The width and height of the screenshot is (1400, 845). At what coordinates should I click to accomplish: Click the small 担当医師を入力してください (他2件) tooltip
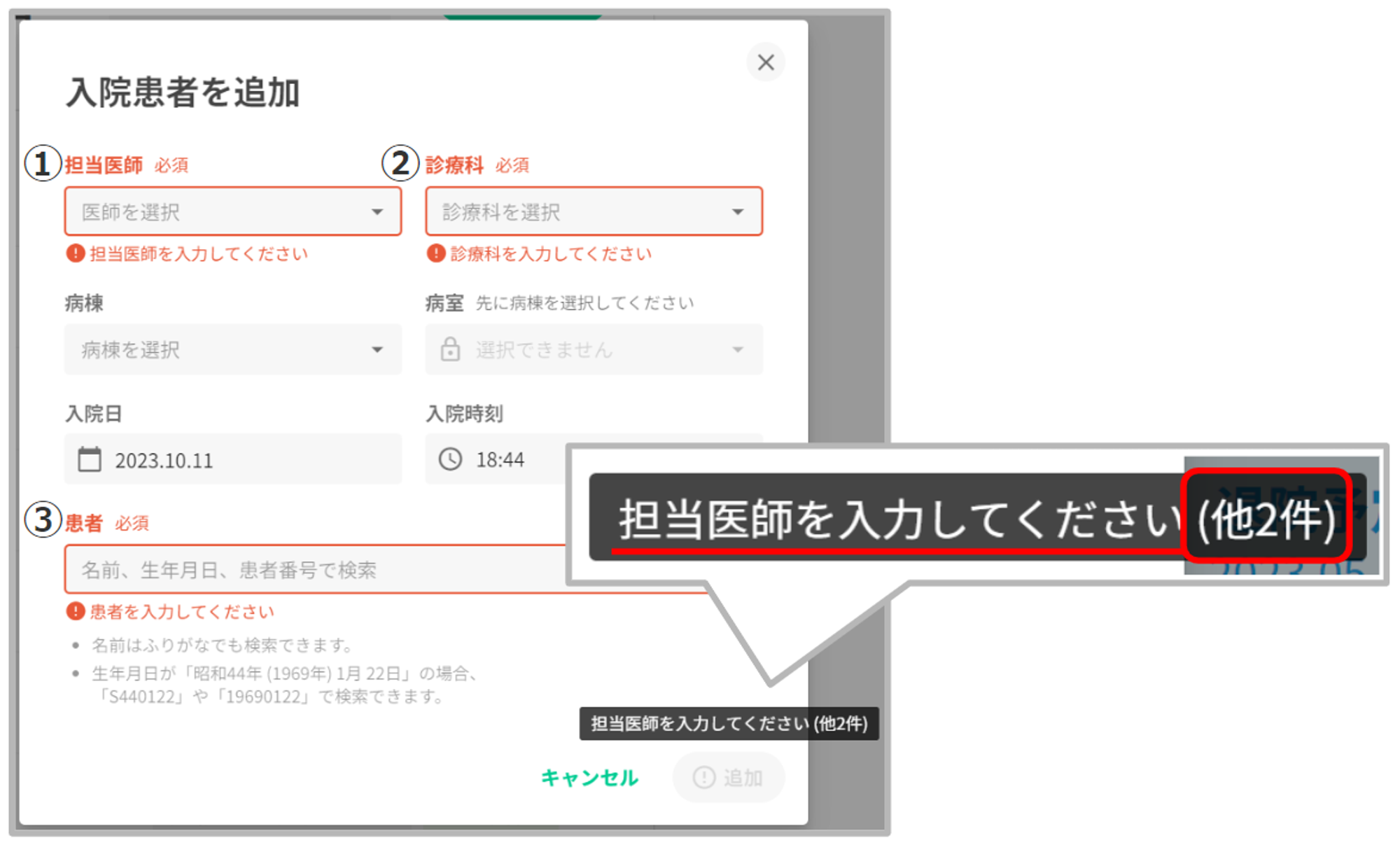click(x=729, y=723)
